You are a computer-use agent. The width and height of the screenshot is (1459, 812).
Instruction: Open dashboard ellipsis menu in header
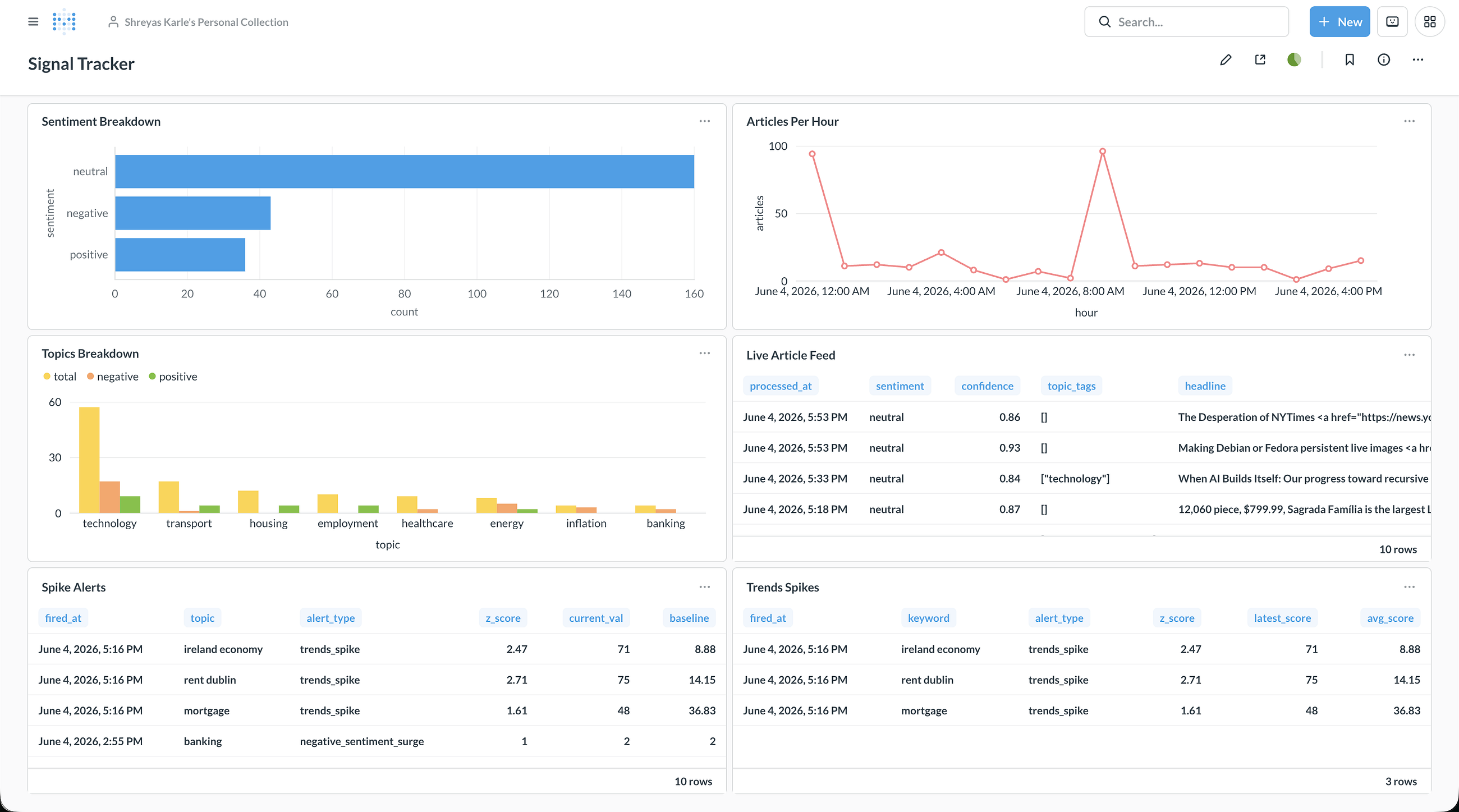click(x=1417, y=59)
